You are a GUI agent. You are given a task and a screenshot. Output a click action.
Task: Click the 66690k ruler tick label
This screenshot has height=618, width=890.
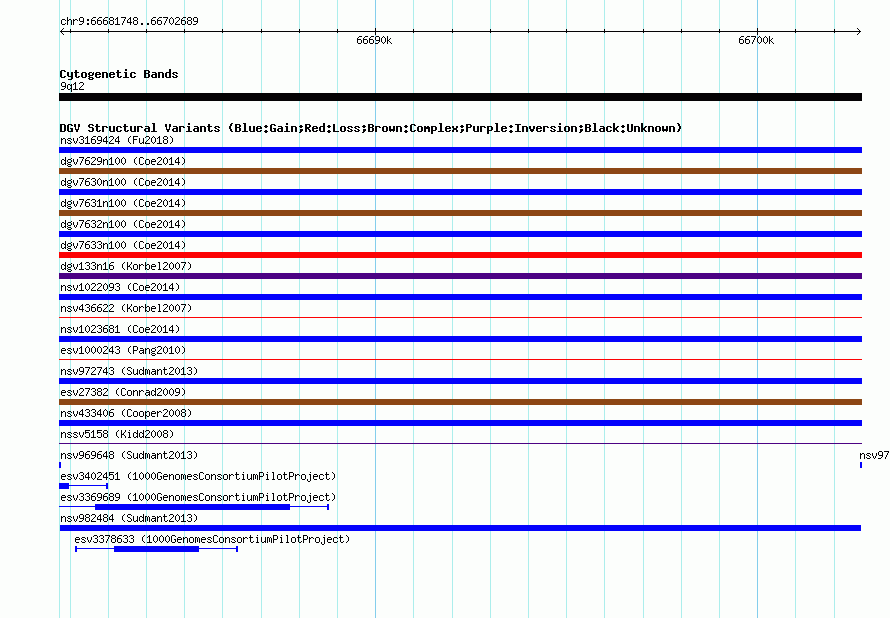(x=374, y=40)
